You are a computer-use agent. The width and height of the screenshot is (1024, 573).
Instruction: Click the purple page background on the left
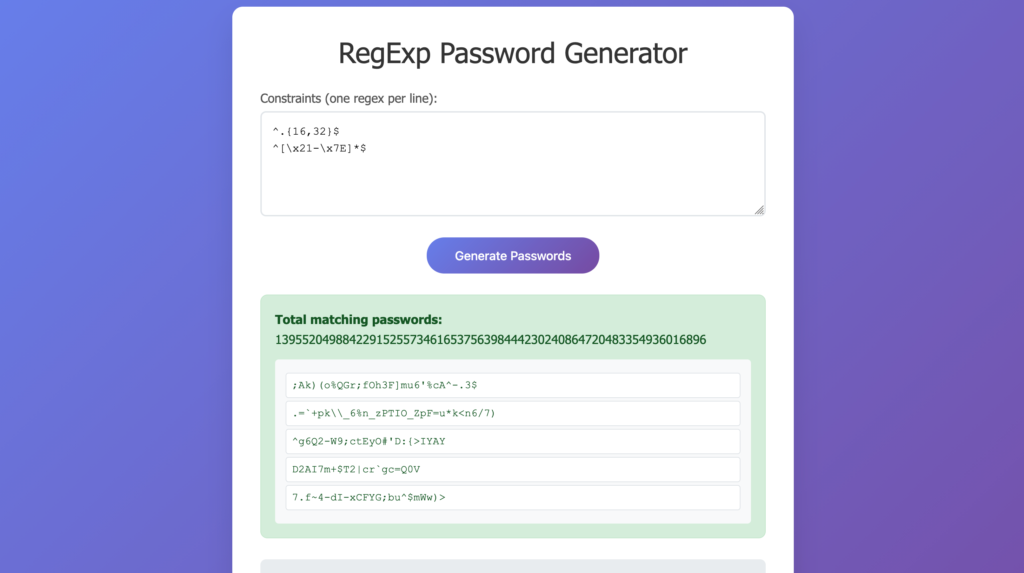(110, 300)
